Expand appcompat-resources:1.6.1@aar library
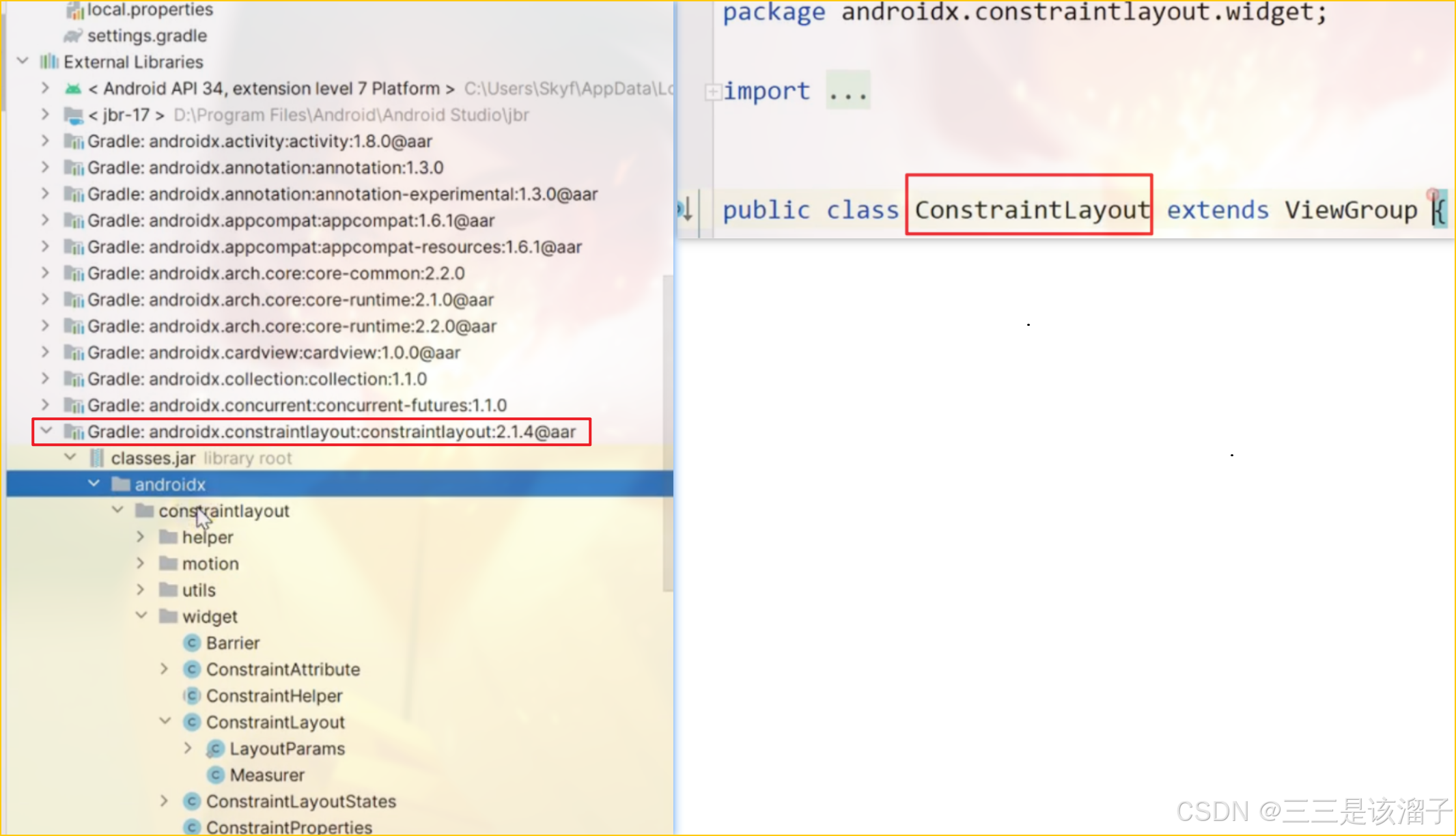1456x836 pixels. click(x=45, y=247)
